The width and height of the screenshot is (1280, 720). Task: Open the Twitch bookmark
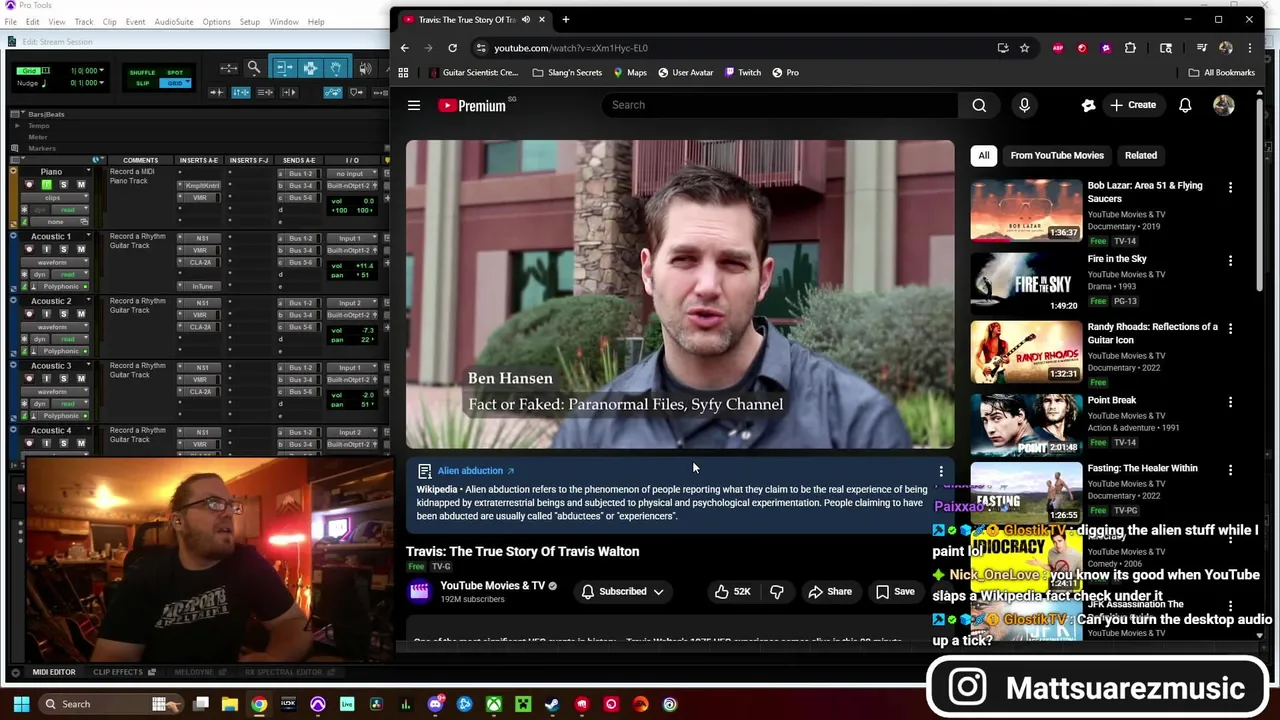tap(743, 72)
